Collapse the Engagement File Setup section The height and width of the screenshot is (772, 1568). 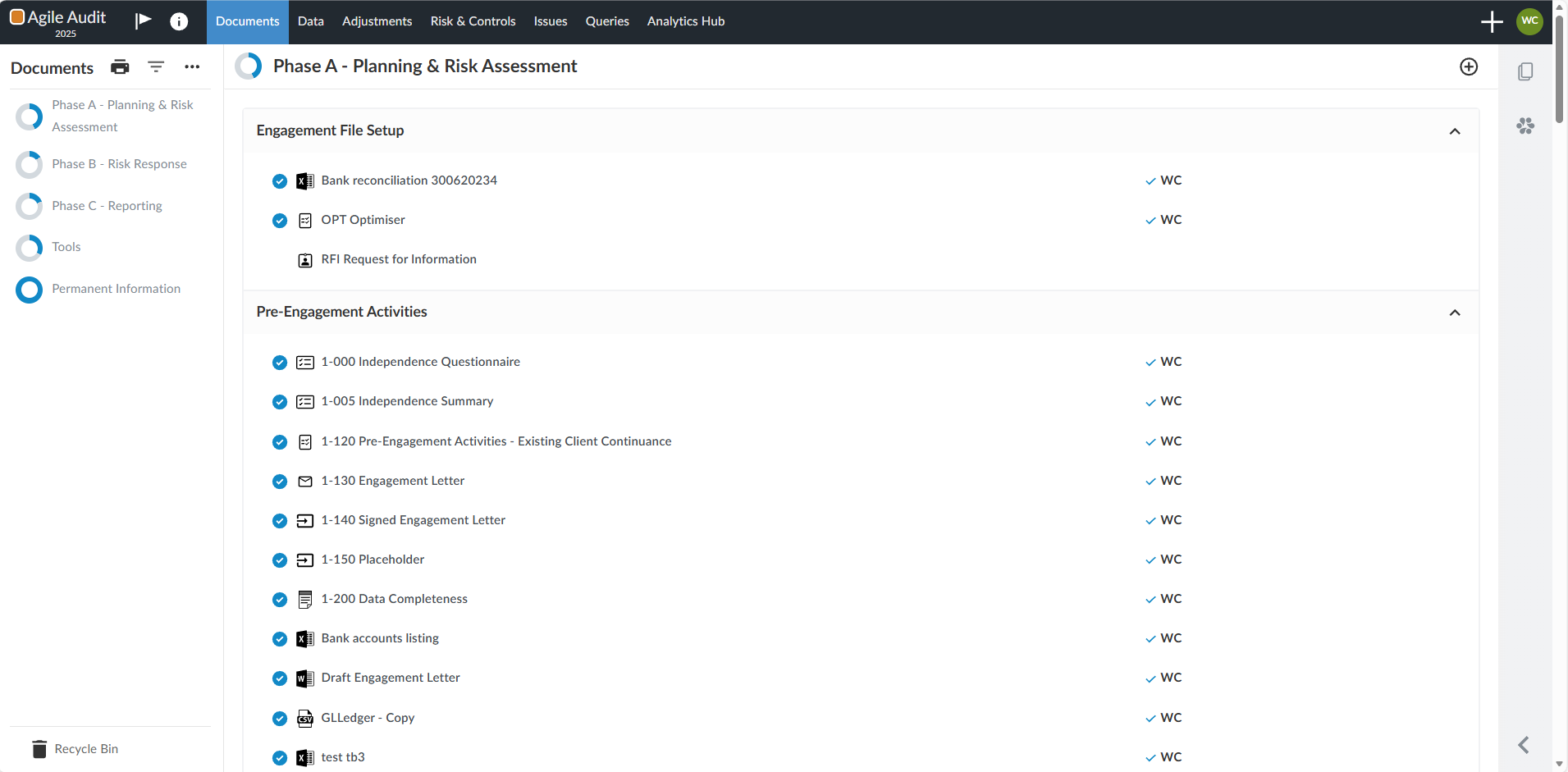(x=1455, y=131)
